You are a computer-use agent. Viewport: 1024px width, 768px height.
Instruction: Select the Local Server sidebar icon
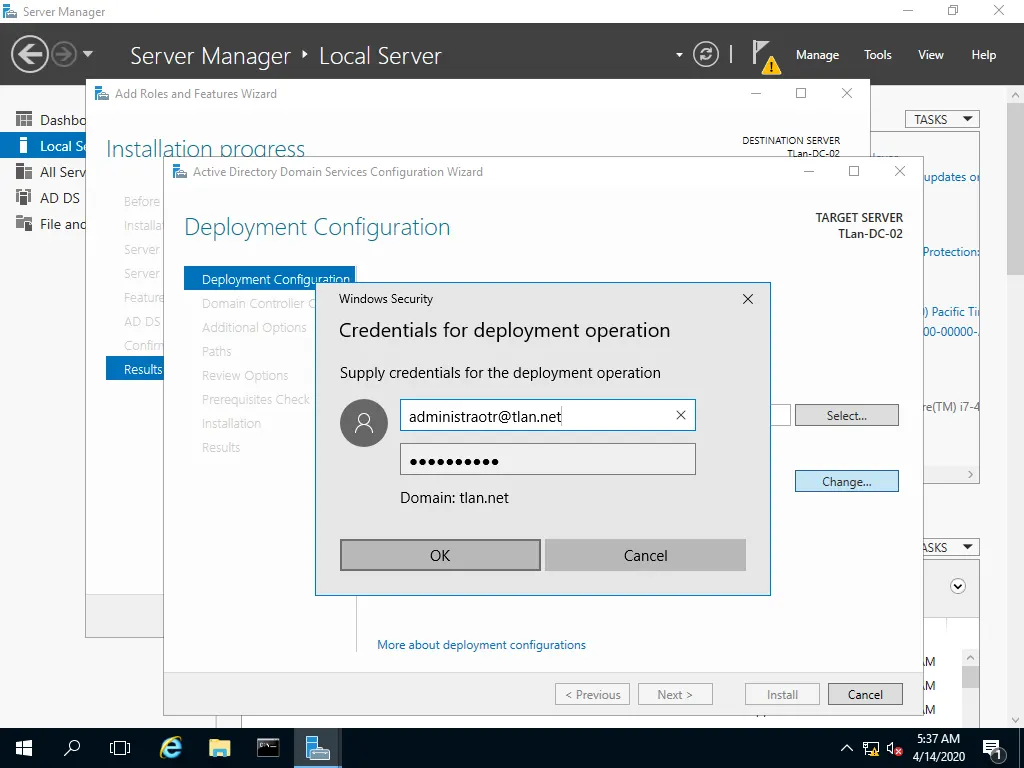[x=24, y=145]
